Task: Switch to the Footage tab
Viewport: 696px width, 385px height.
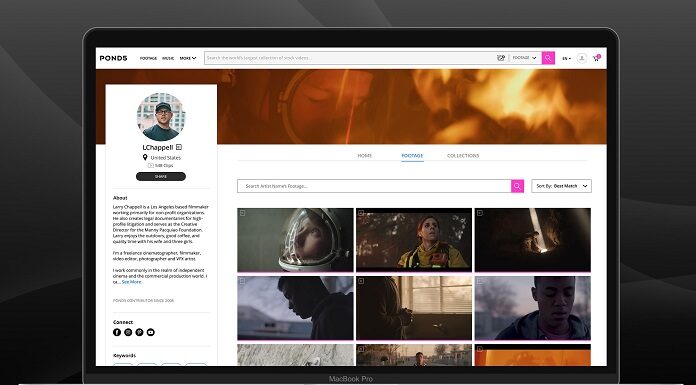Action: 412,155
